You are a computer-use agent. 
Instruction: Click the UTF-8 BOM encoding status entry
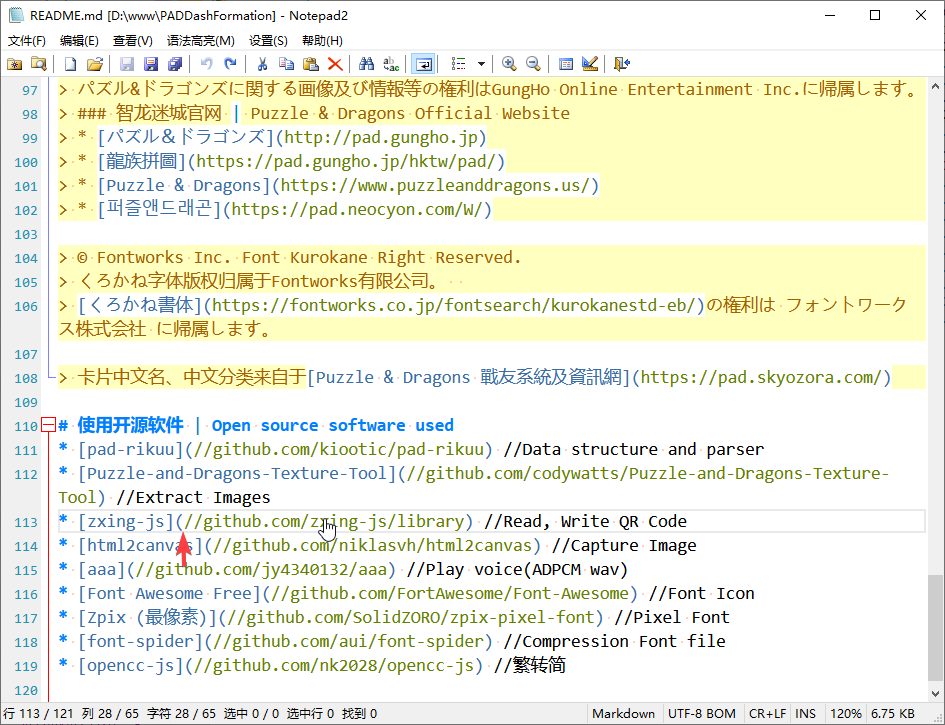702,714
